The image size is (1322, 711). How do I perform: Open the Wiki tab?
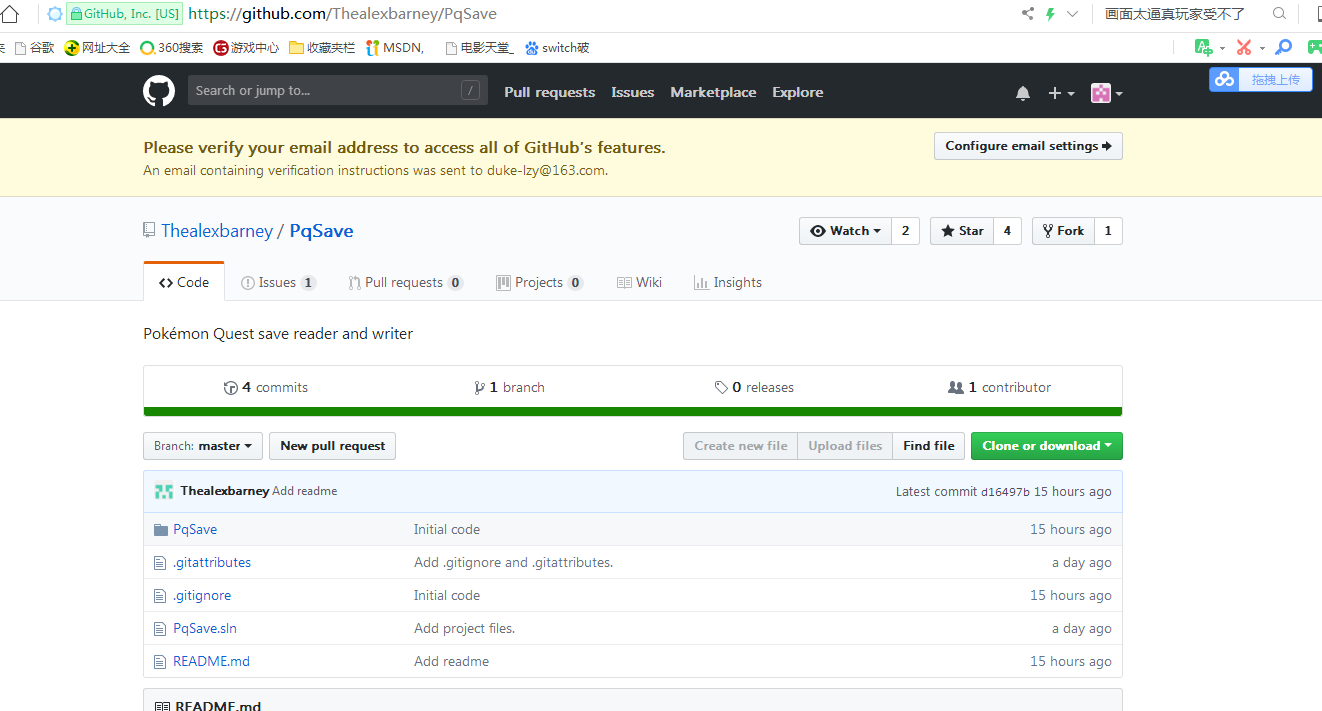click(639, 282)
